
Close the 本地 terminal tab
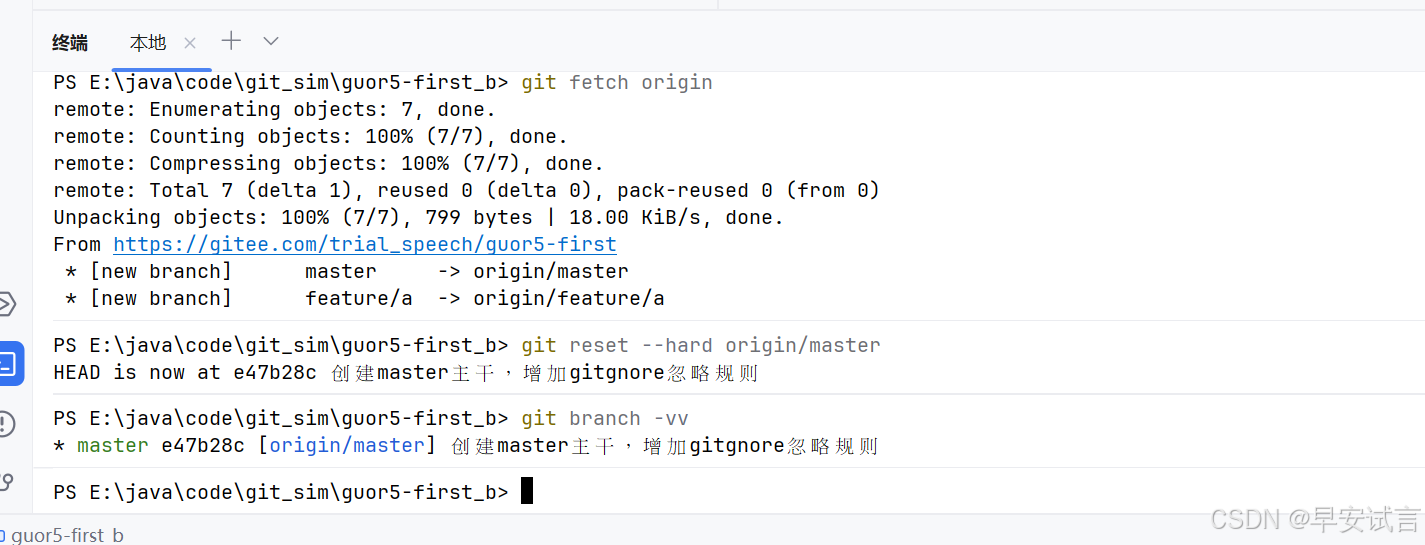(x=190, y=42)
